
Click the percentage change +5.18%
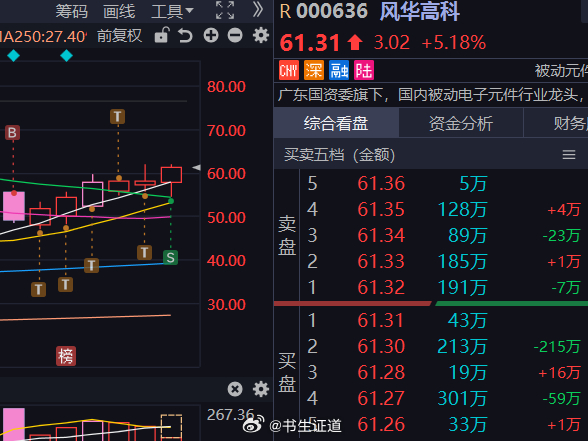[x=454, y=42]
